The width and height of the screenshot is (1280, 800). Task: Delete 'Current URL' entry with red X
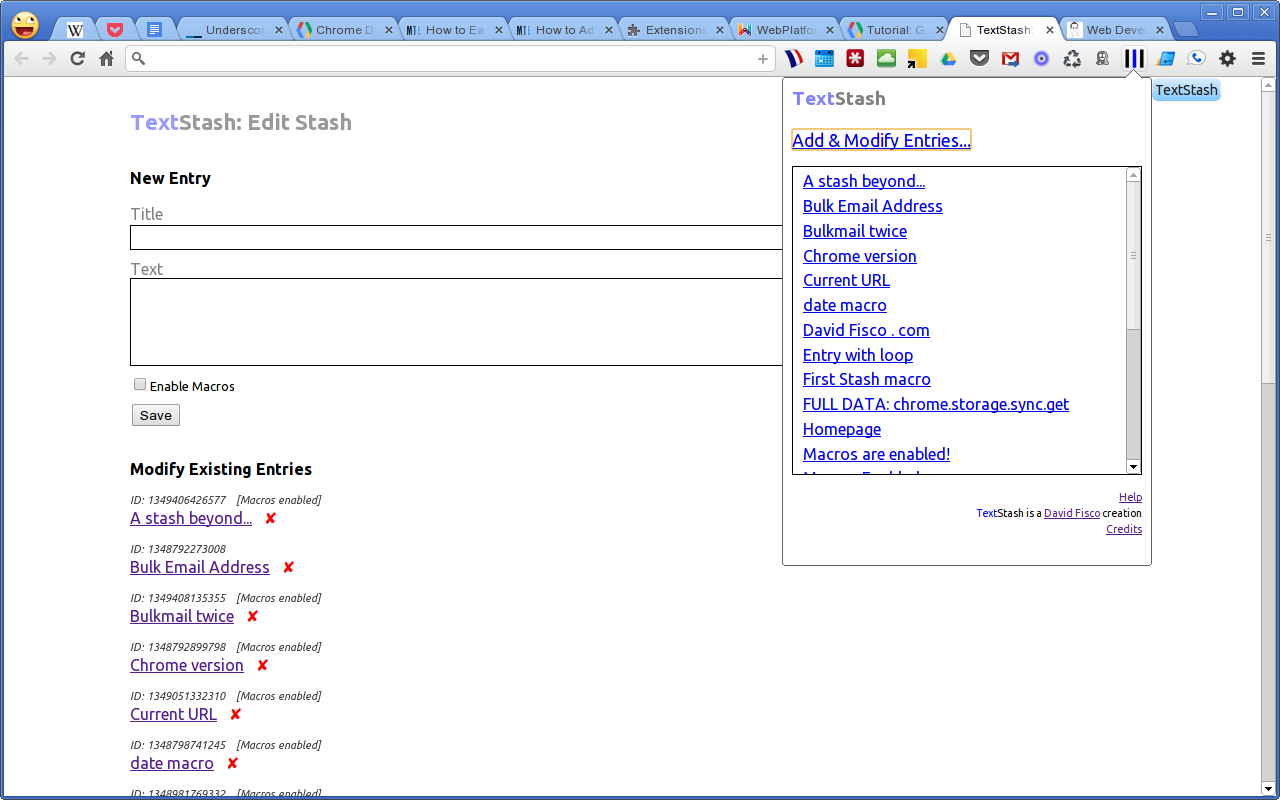(x=235, y=714)
